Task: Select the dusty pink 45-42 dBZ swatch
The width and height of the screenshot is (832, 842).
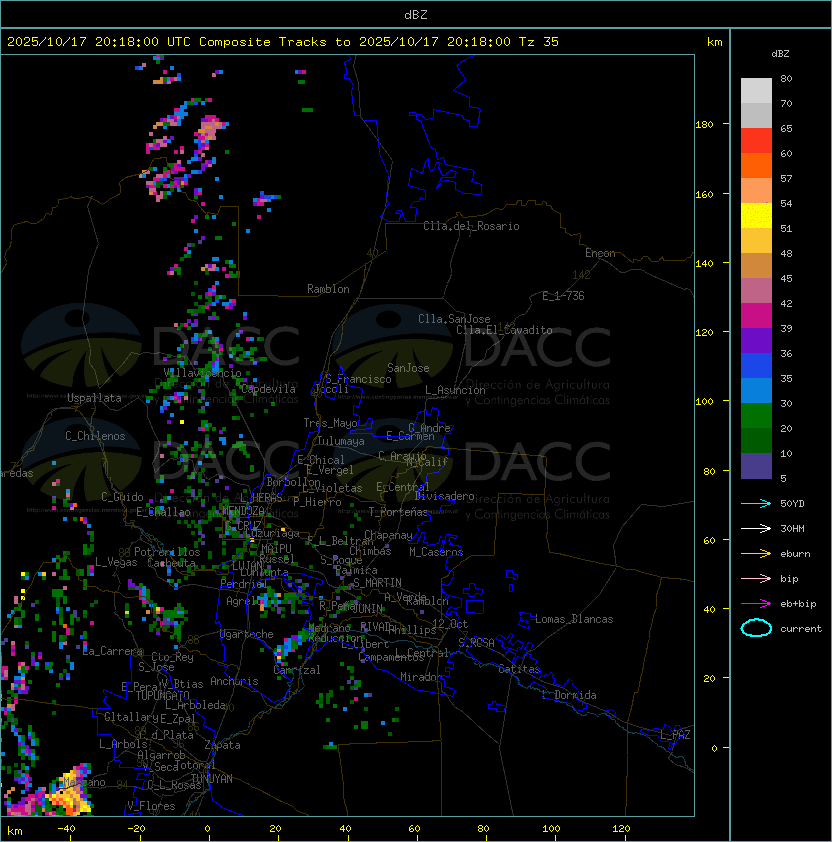Action: click(x=756, y=291)
